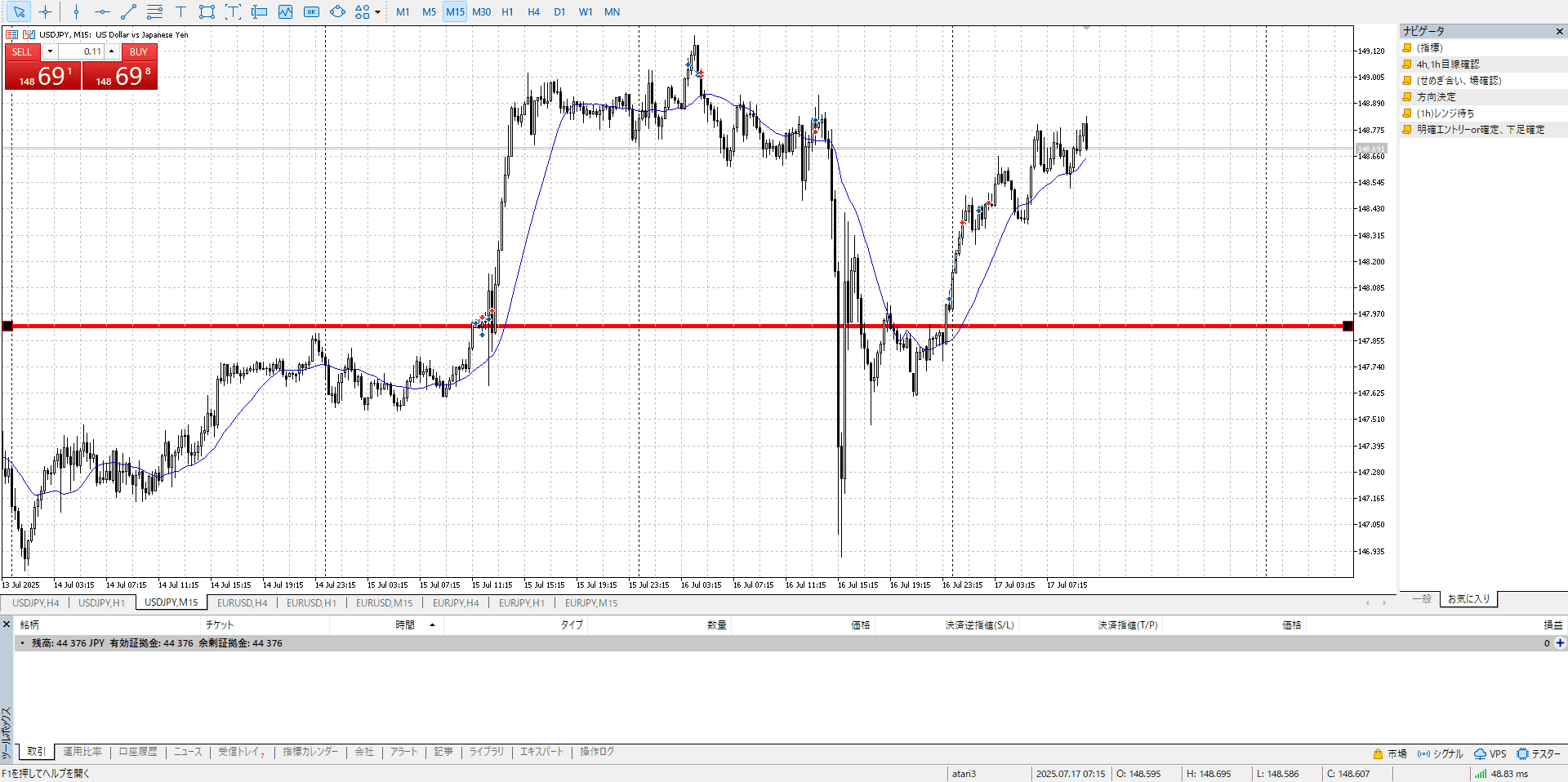Image resolution: width=1568 pixels, height=782 pixels.
Task: Toggle the D1 timeframe button
Action: coord(559,11)
